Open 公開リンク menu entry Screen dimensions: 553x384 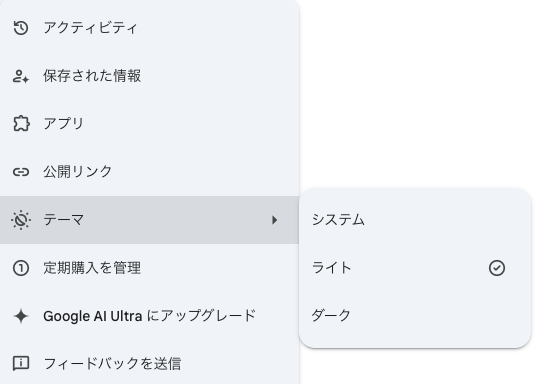(150, 172)
